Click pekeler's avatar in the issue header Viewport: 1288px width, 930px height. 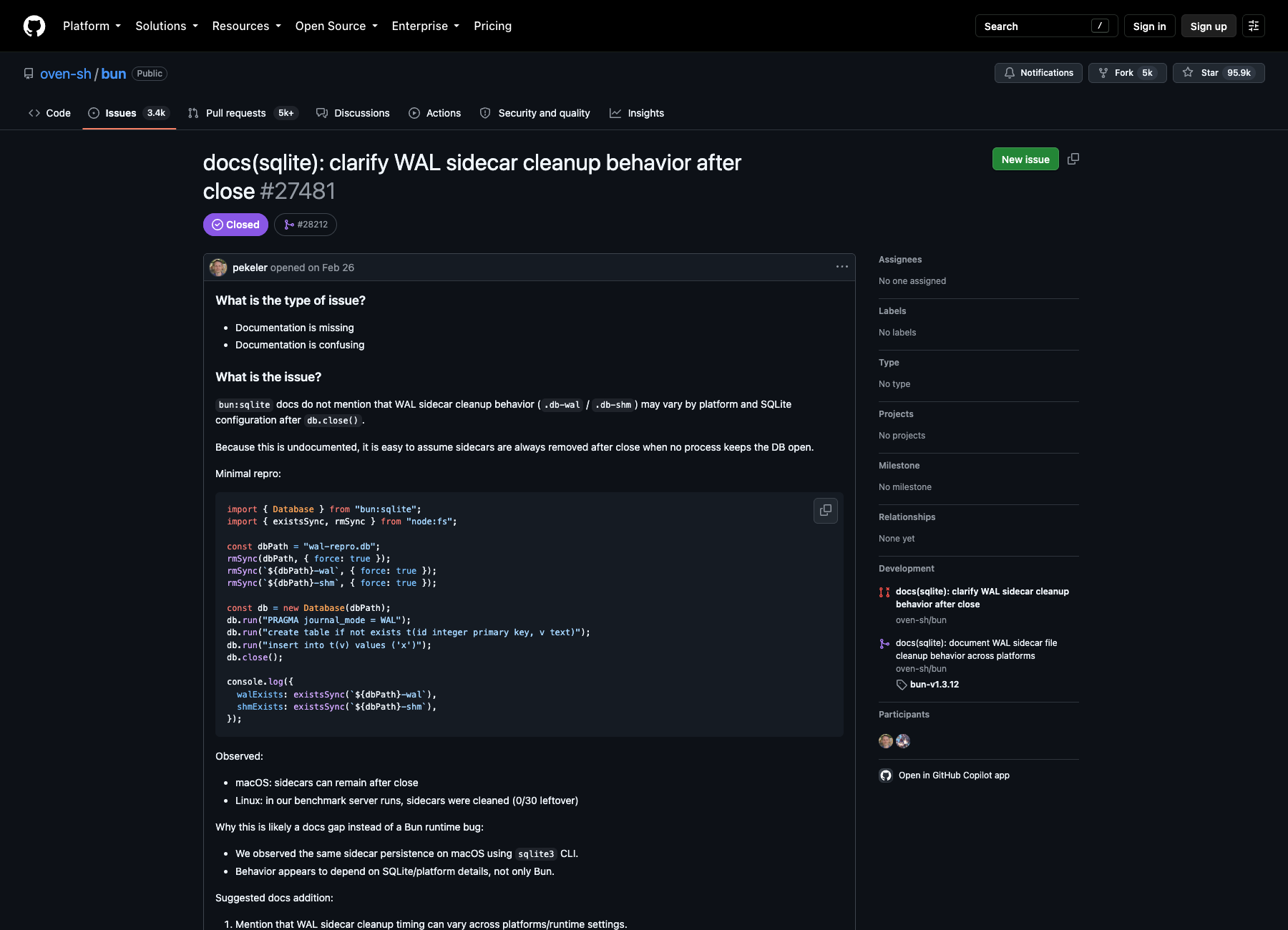218,268
